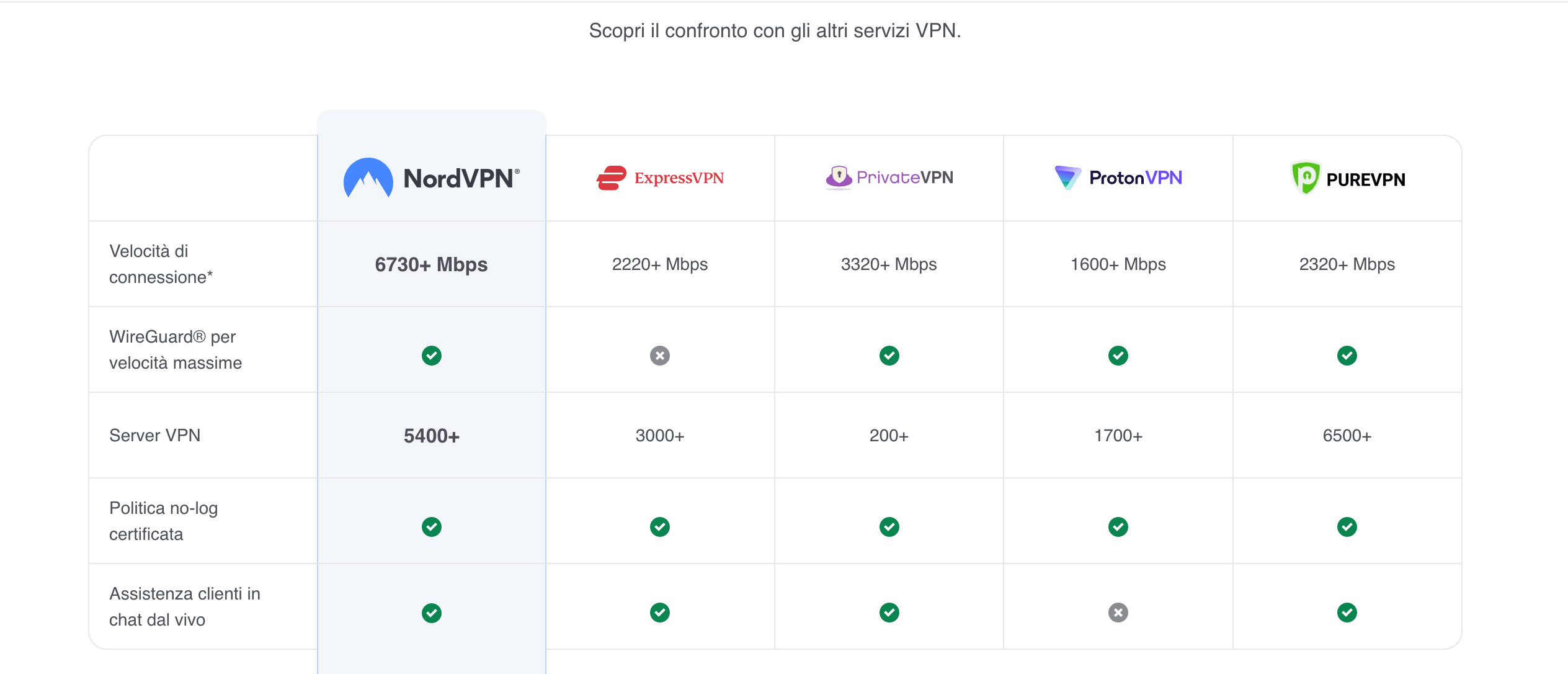This screenshot has width=1568, height=674.
Task: Click PrivateVPN's live chat support checkmark
Action: [x=889, y=613]
